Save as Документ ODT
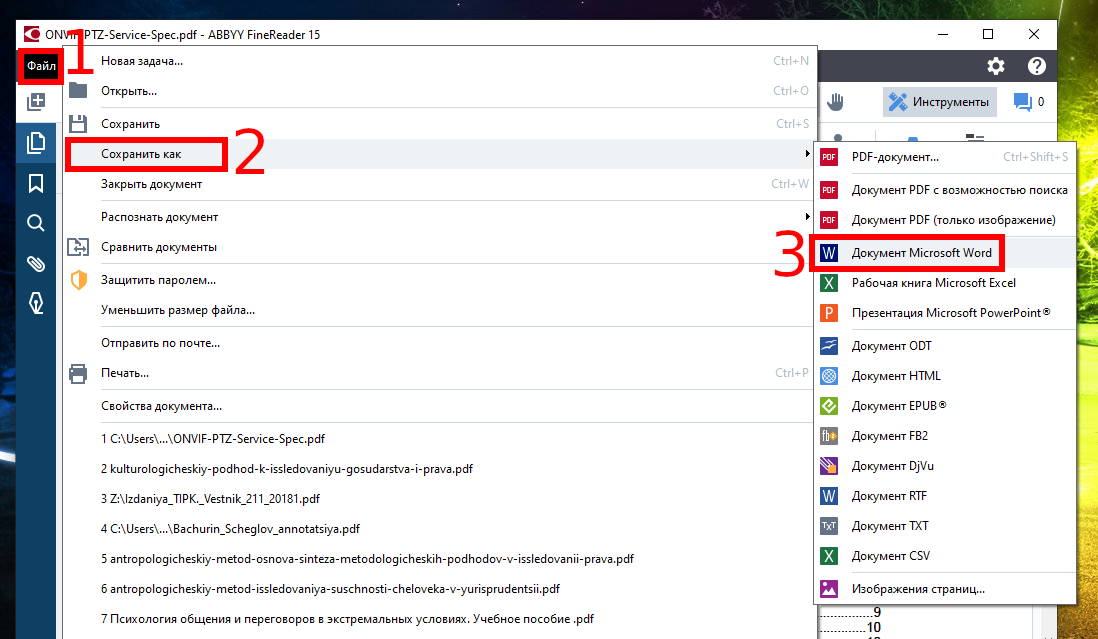Screen dimensions: 1098x639 pos(945,346)
